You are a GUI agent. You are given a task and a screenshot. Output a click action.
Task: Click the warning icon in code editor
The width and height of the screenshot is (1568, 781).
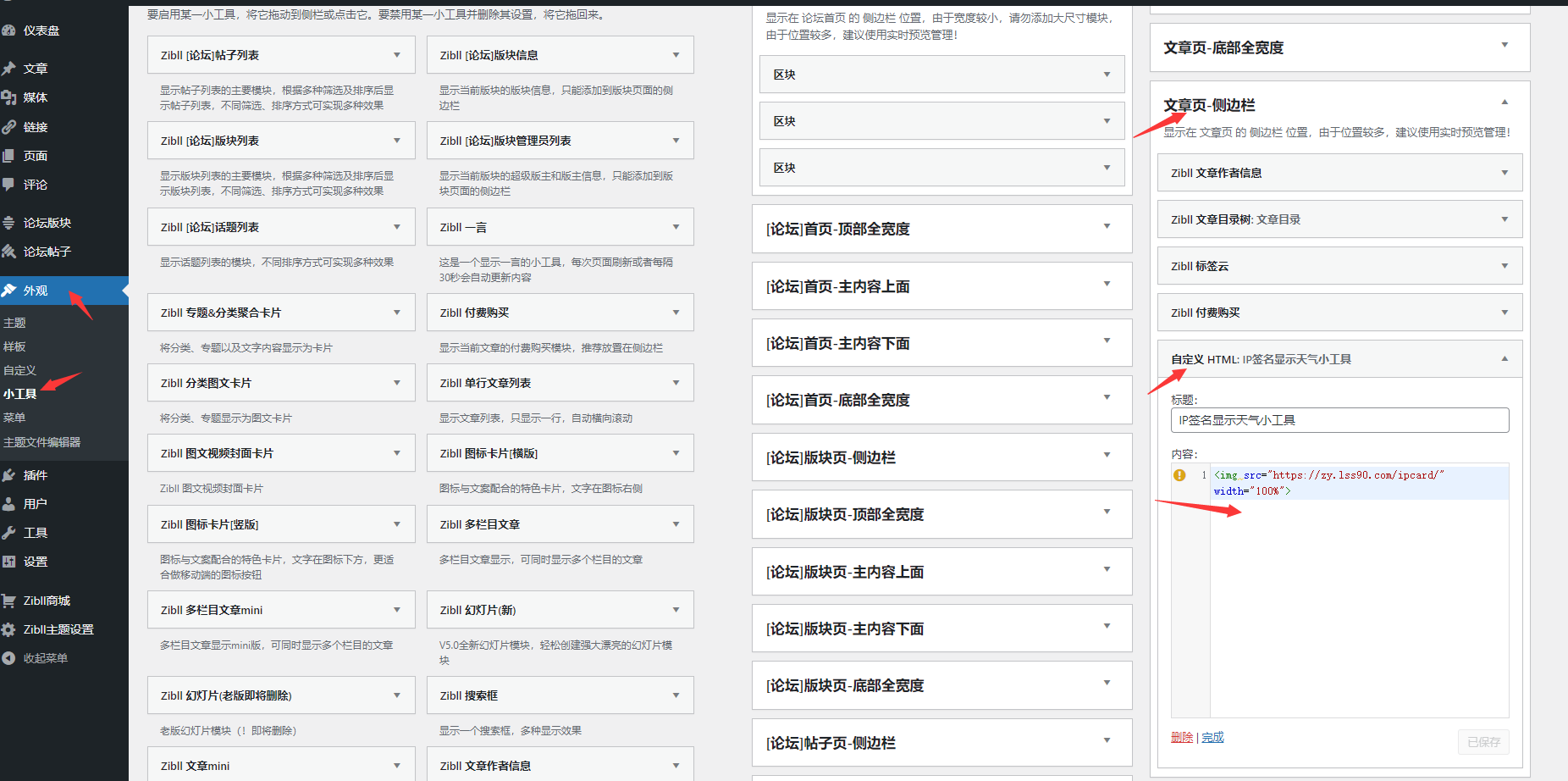coord(1179,475)
